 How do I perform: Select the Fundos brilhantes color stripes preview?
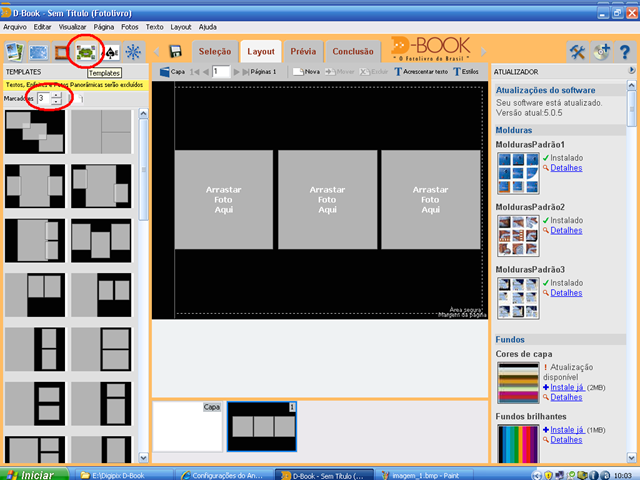(x=518, y=444)
